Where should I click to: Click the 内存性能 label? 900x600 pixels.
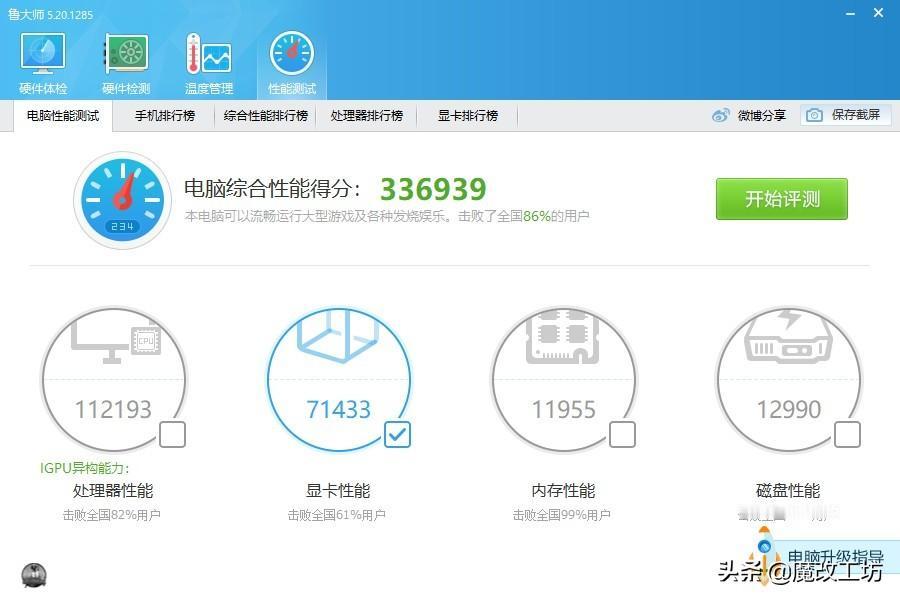(563, 490)
